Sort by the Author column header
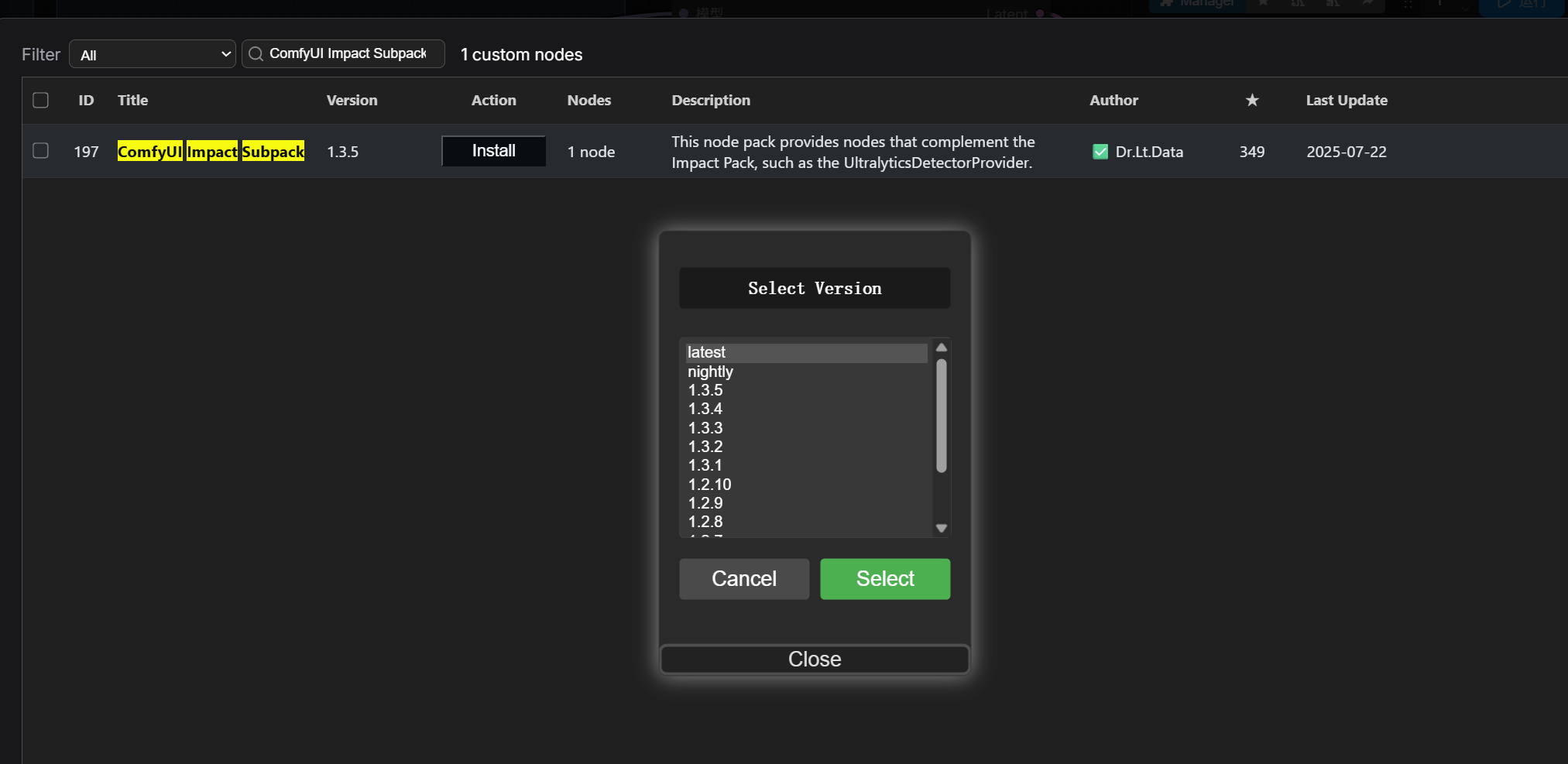This screenshot has width=1568, height=764. (x=1113, y=100)
